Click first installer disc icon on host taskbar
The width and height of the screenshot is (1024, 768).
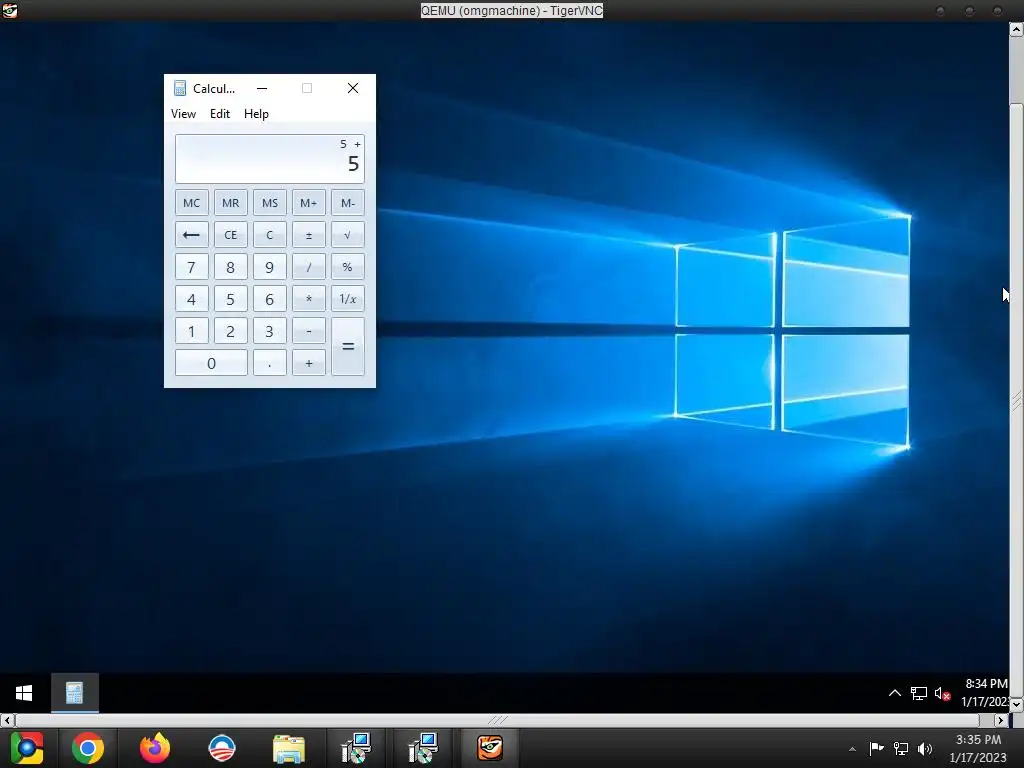click(x=356, y=748)
